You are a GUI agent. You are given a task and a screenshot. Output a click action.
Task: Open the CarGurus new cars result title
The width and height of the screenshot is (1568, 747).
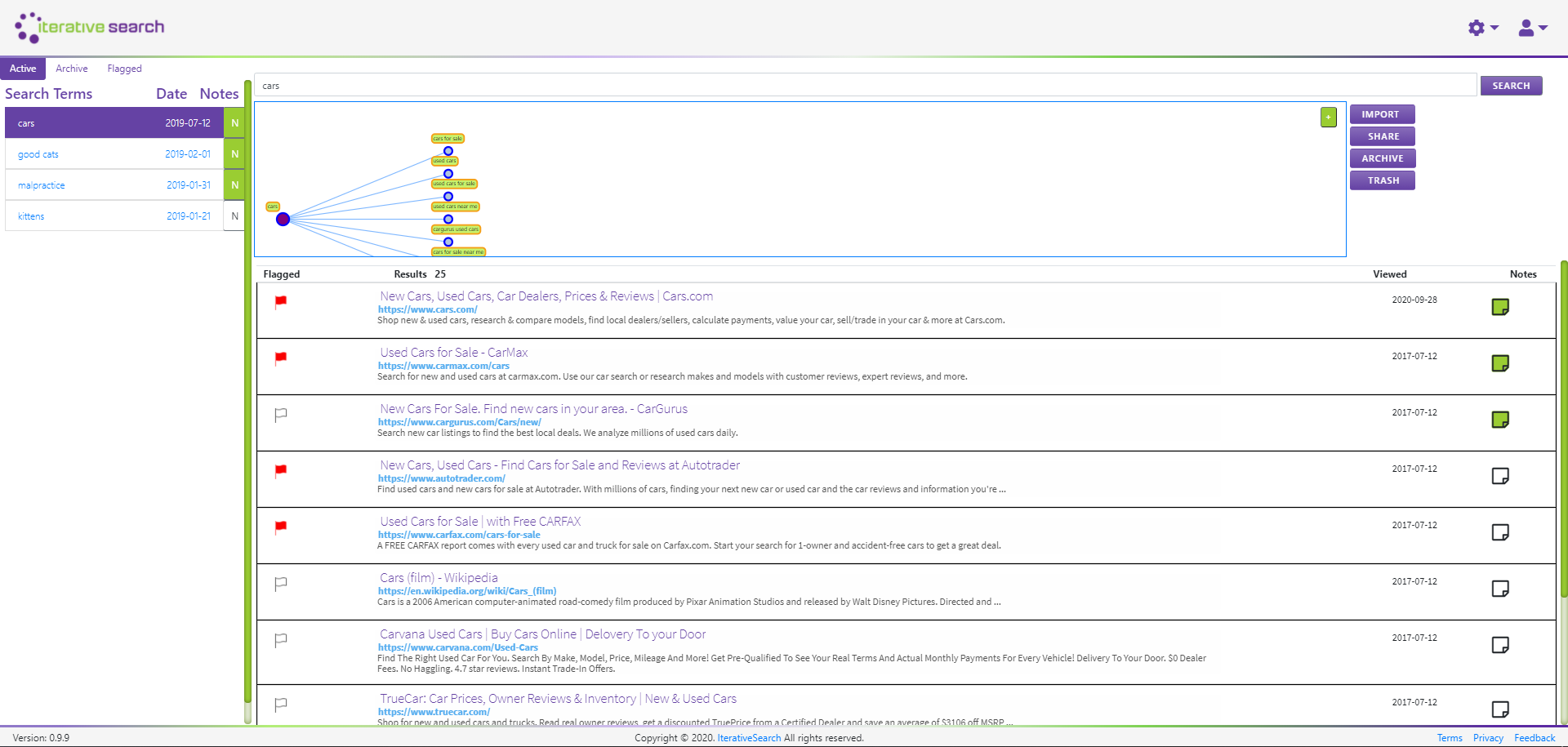click(x=533, y=409)
